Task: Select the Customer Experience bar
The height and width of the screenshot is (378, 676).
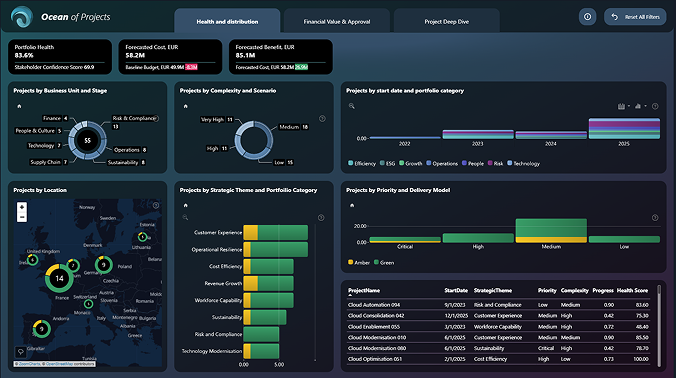Action: pyautogui.click(x=275, y=232)
